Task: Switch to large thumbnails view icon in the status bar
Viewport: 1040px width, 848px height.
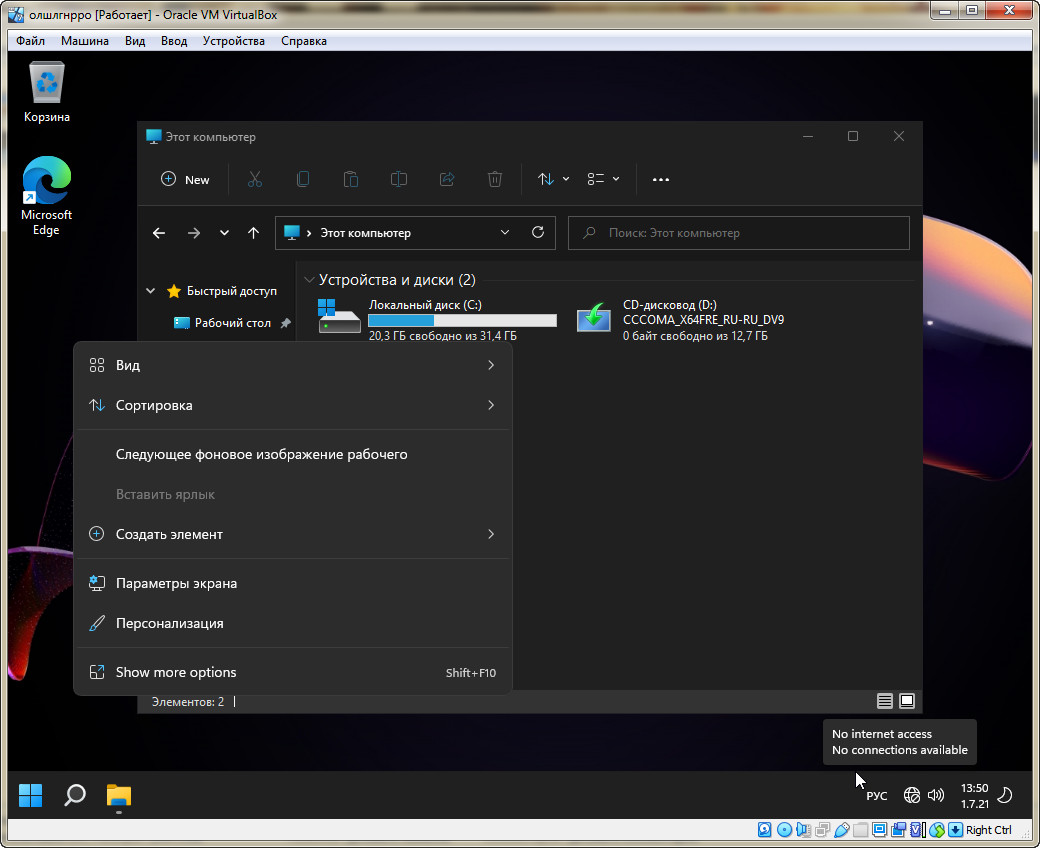Action: pos(907,701)
